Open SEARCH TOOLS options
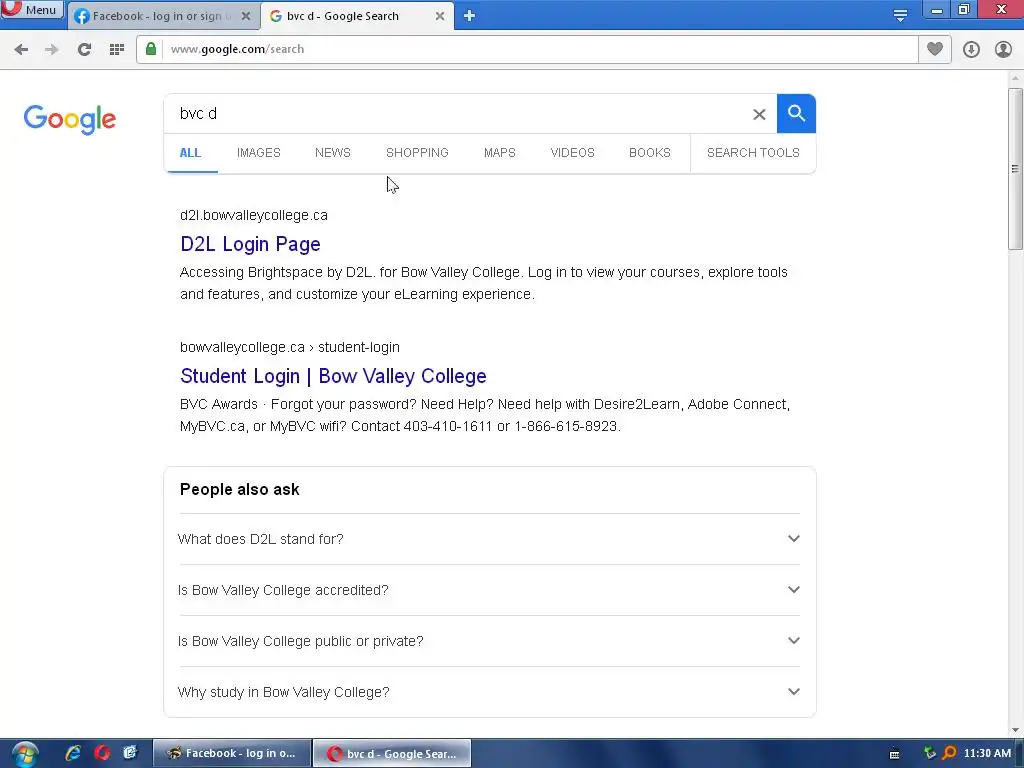 coord(753,153)
